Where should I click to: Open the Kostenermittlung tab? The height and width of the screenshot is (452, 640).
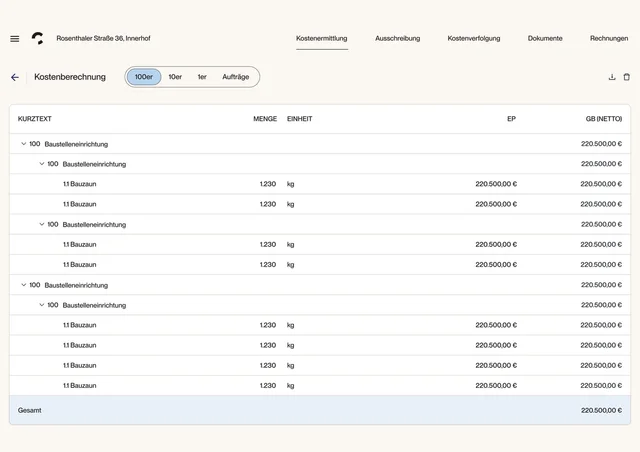[322, 38]
